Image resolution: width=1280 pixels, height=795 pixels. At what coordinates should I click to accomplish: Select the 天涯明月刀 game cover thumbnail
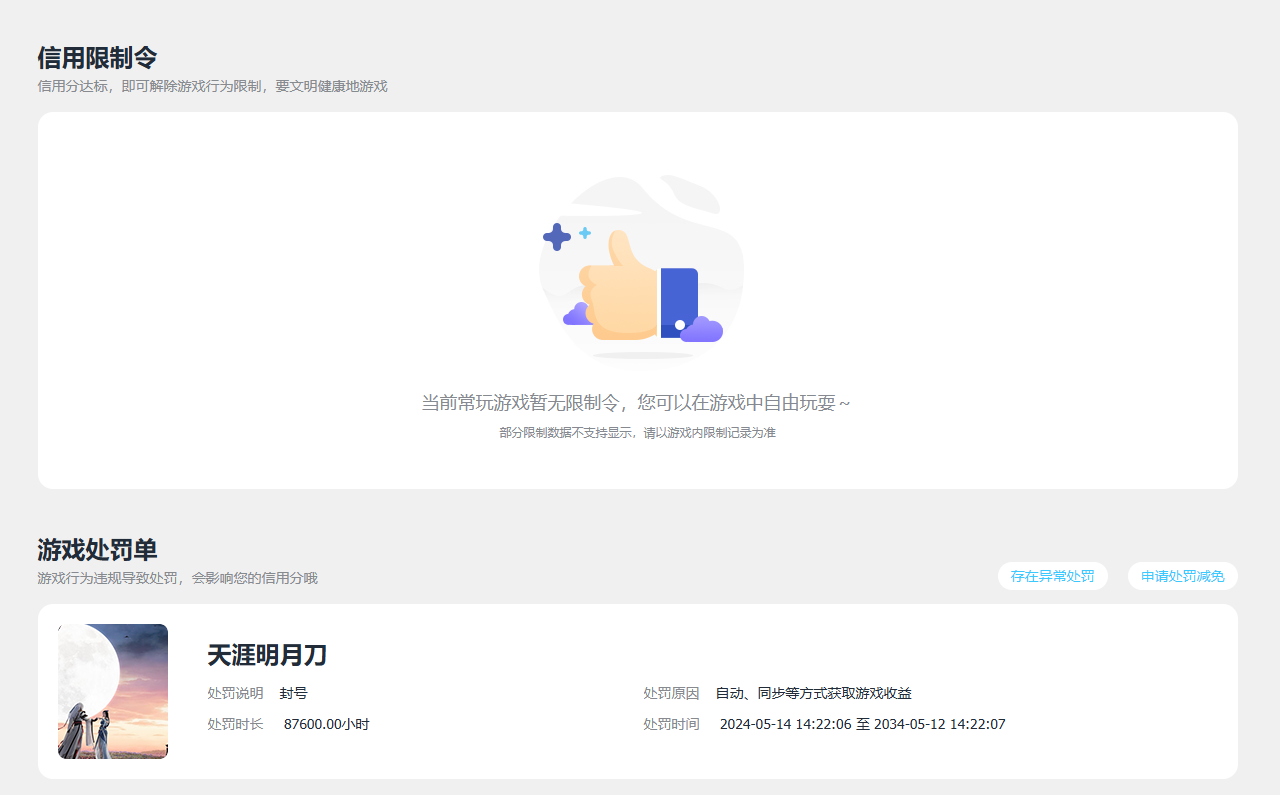tap(113, 691)
